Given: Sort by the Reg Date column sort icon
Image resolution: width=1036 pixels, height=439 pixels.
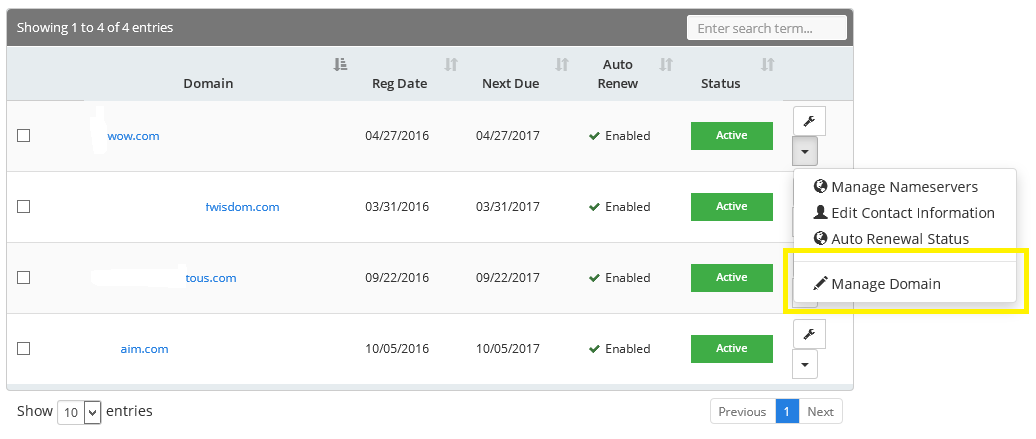Looking at the screenshot, I should [x=451, y=64].
